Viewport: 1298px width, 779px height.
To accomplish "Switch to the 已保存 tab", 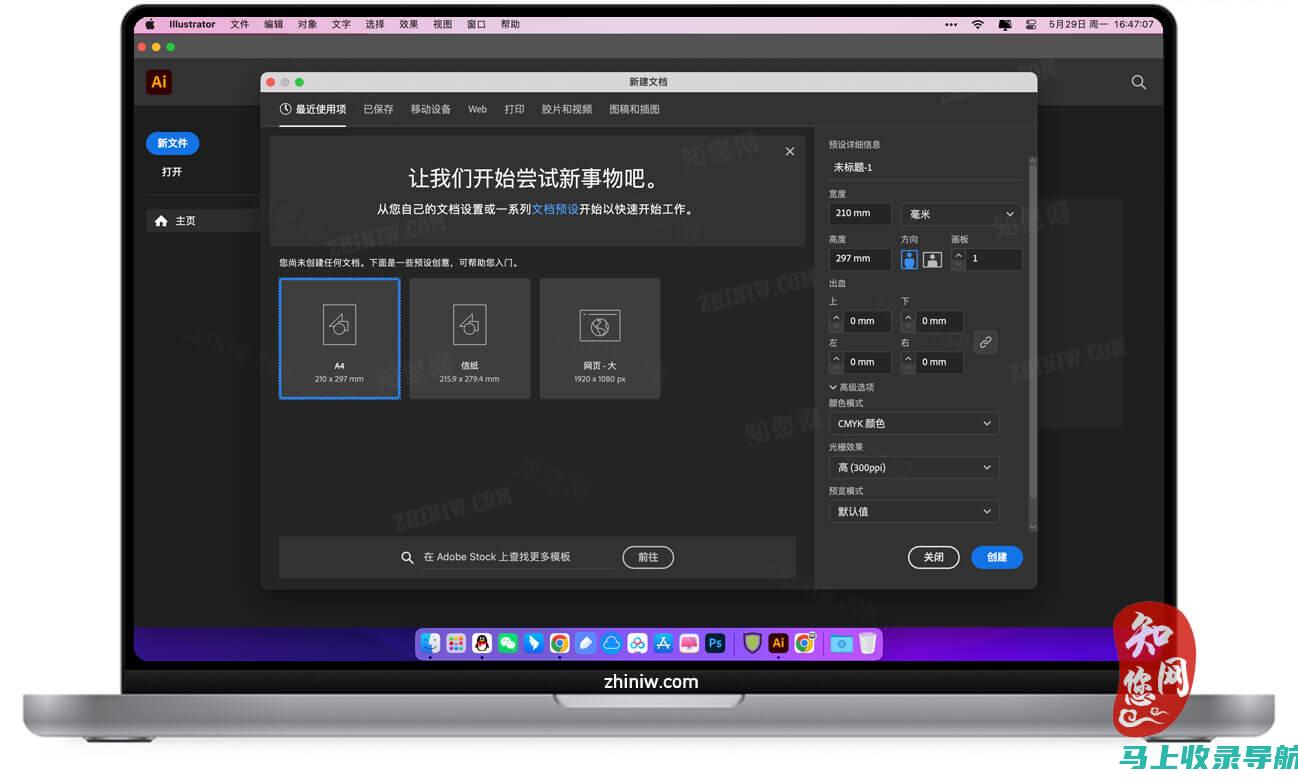I will click(x=378, y=109).
